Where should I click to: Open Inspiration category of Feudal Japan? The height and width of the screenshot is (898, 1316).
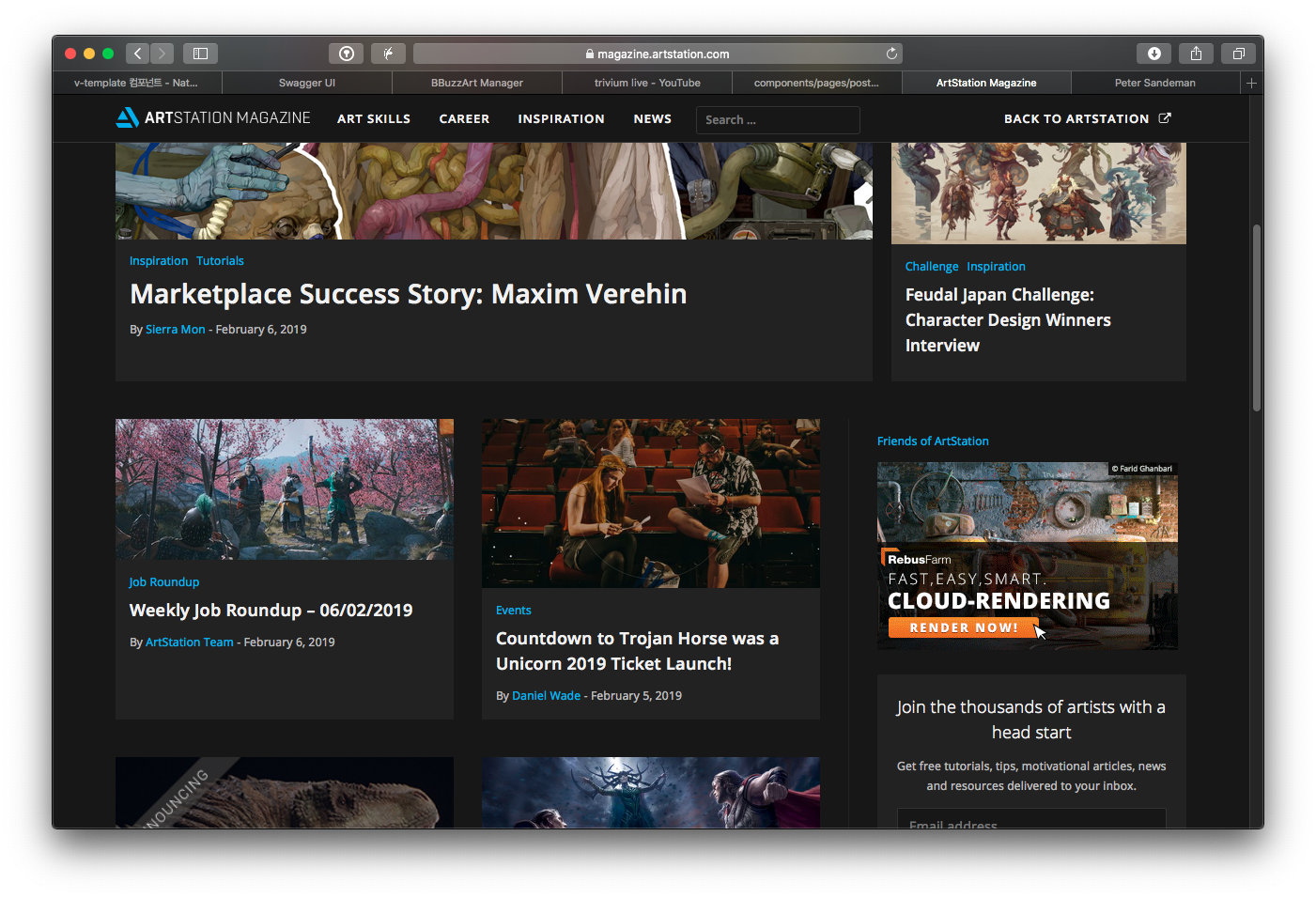click(996, 267)
